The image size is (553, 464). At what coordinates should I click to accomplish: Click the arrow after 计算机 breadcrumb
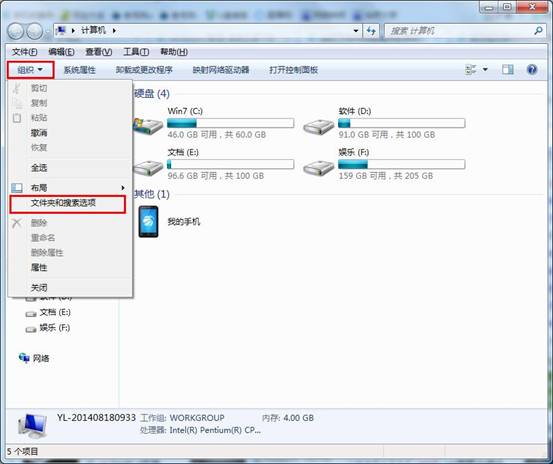[x=114, y=31]
